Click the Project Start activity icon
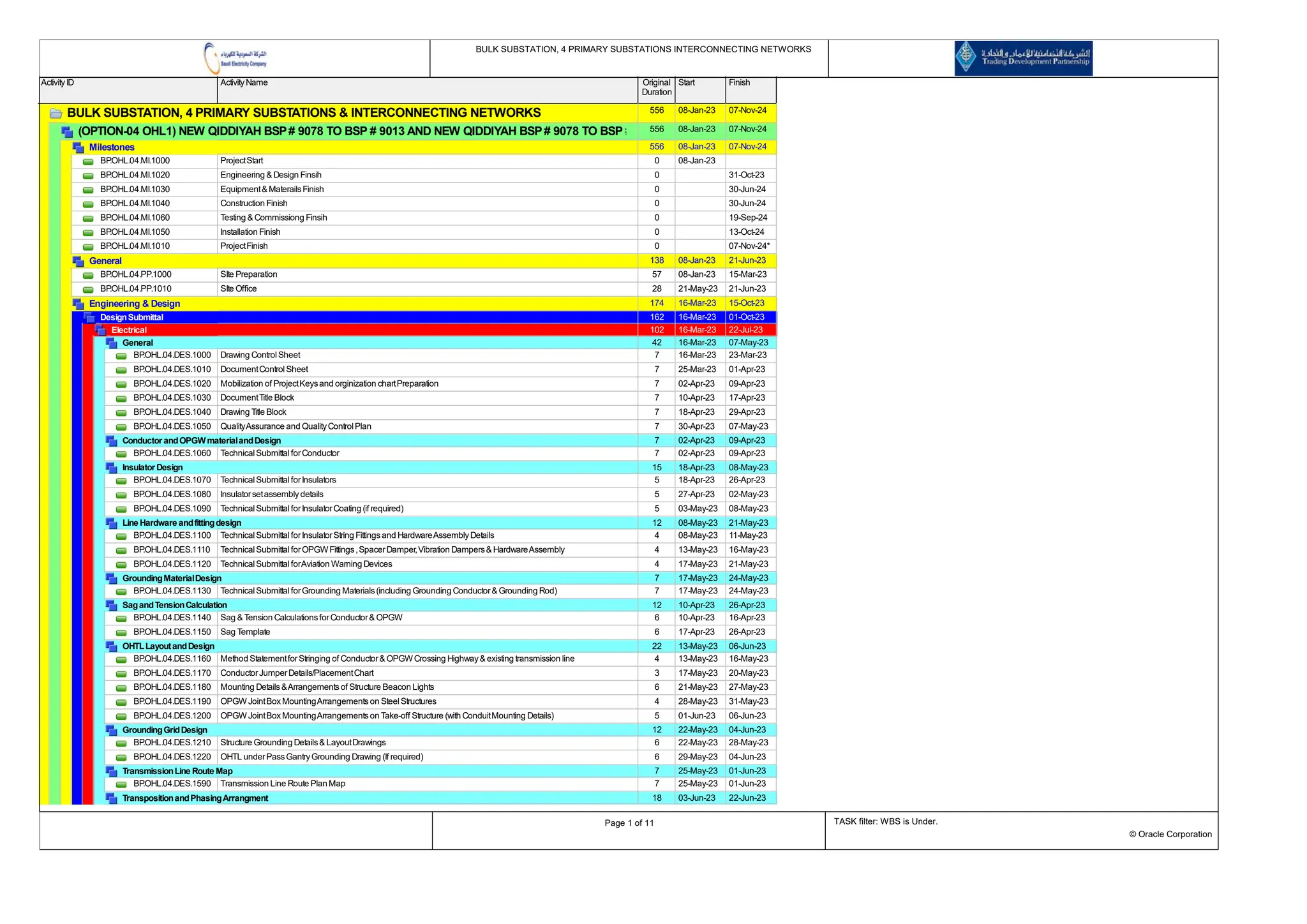 coord(88,161)
